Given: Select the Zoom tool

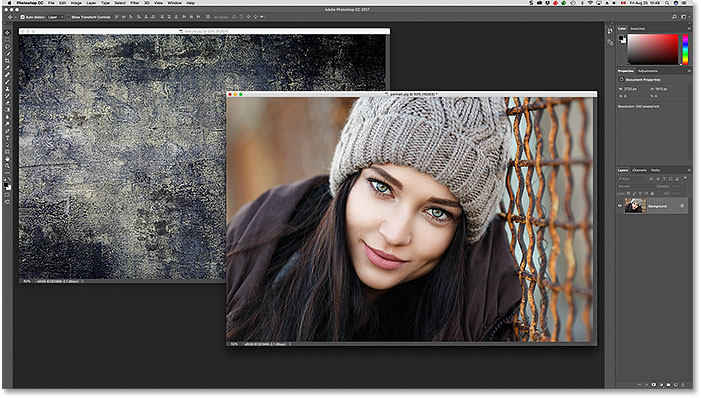Looking at the screenshot, I should [7, 165].
